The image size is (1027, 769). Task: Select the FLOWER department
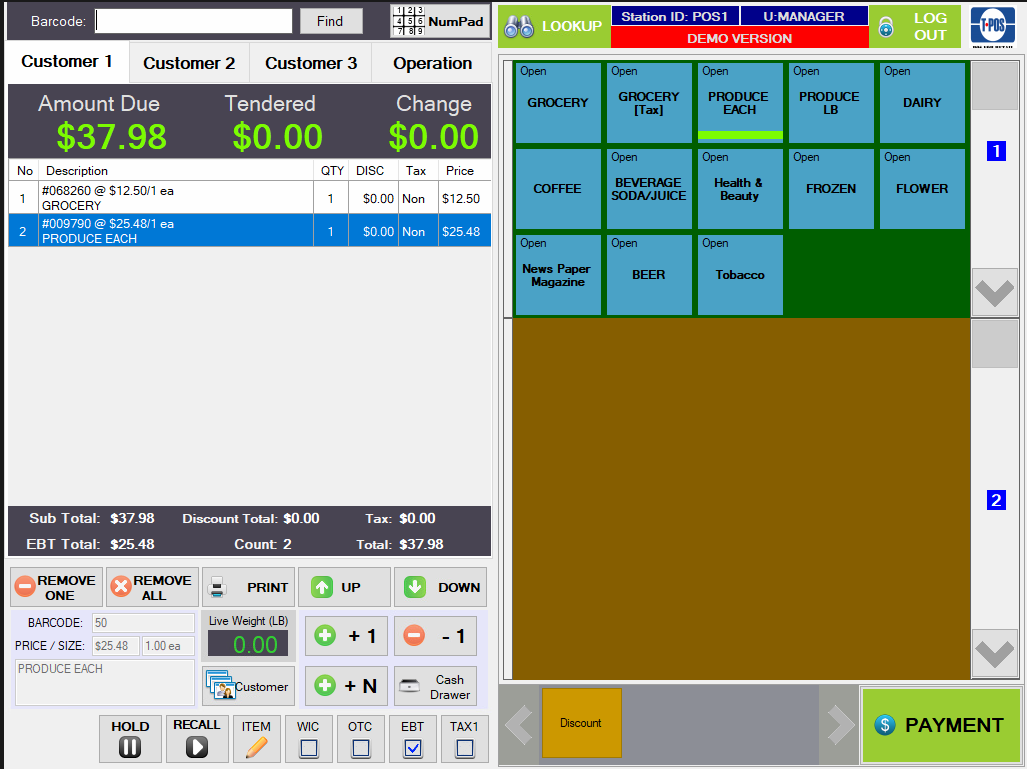[922, 189]
